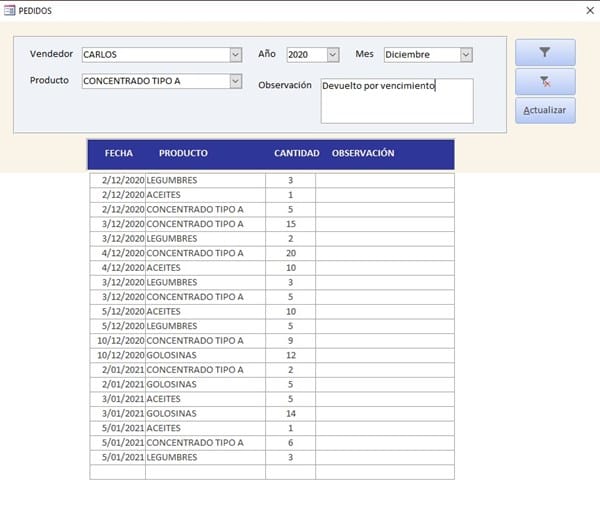Click the FECHA column header

[x=118, y=154]
